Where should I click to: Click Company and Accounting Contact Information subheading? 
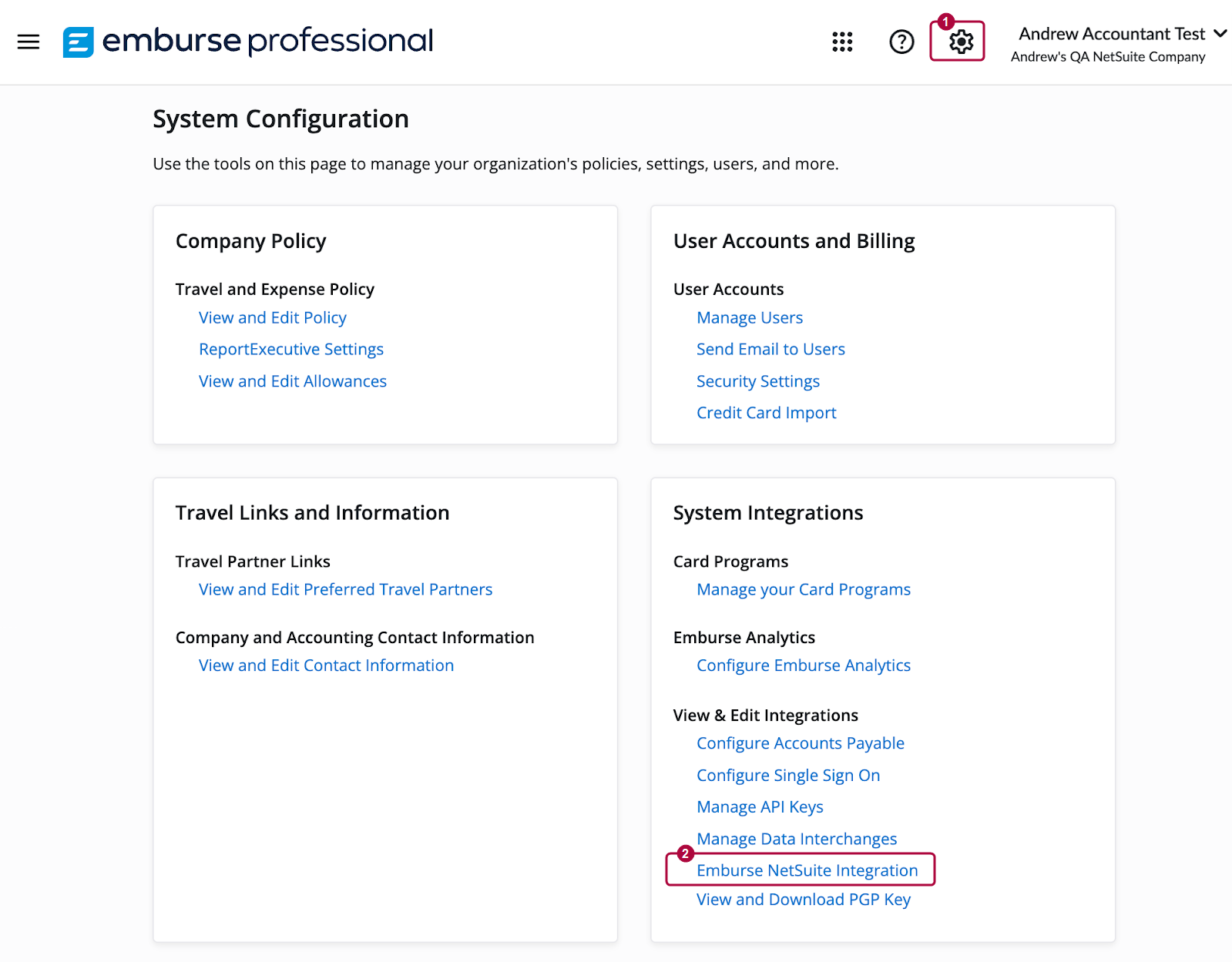click(354, 638)
